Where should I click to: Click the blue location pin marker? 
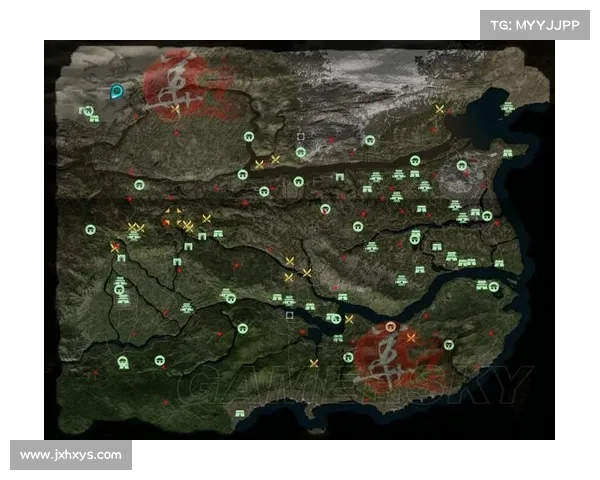click(x=116, y=92)
